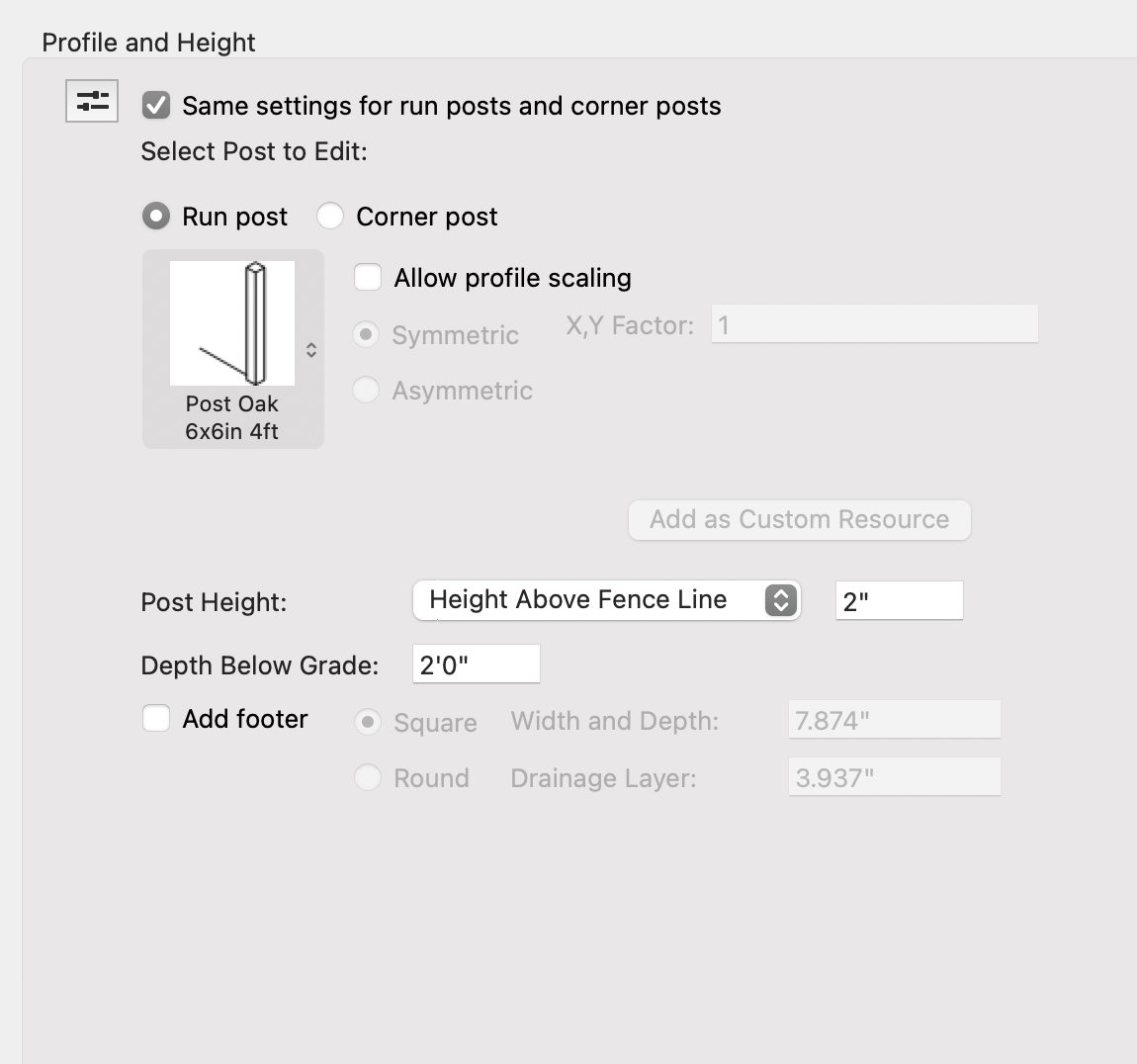This screenshot has width=1137, height=1064.
Task: Choose Symmetric scaling option
Action: click(367, 335)
